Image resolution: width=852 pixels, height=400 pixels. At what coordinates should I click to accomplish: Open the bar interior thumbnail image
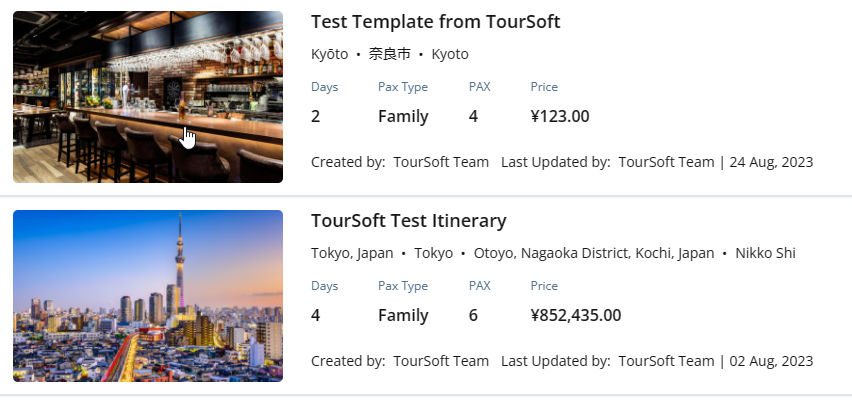coord(148,97)
